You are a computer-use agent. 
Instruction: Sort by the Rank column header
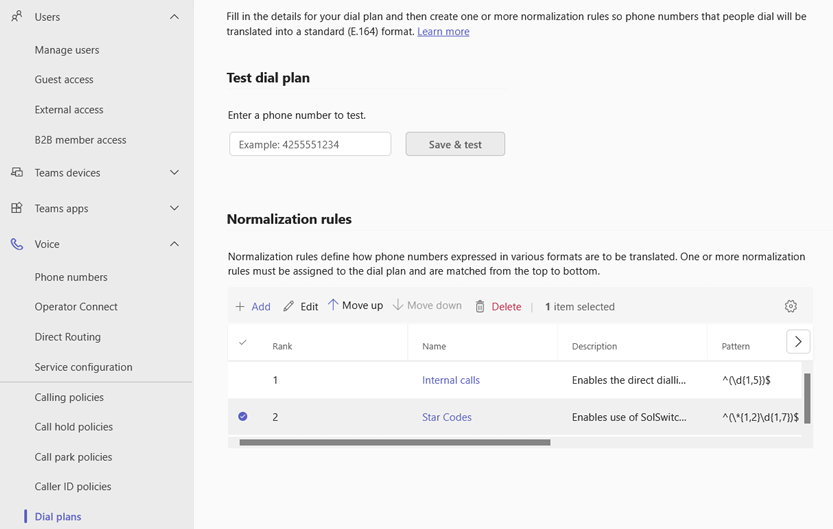283,346
